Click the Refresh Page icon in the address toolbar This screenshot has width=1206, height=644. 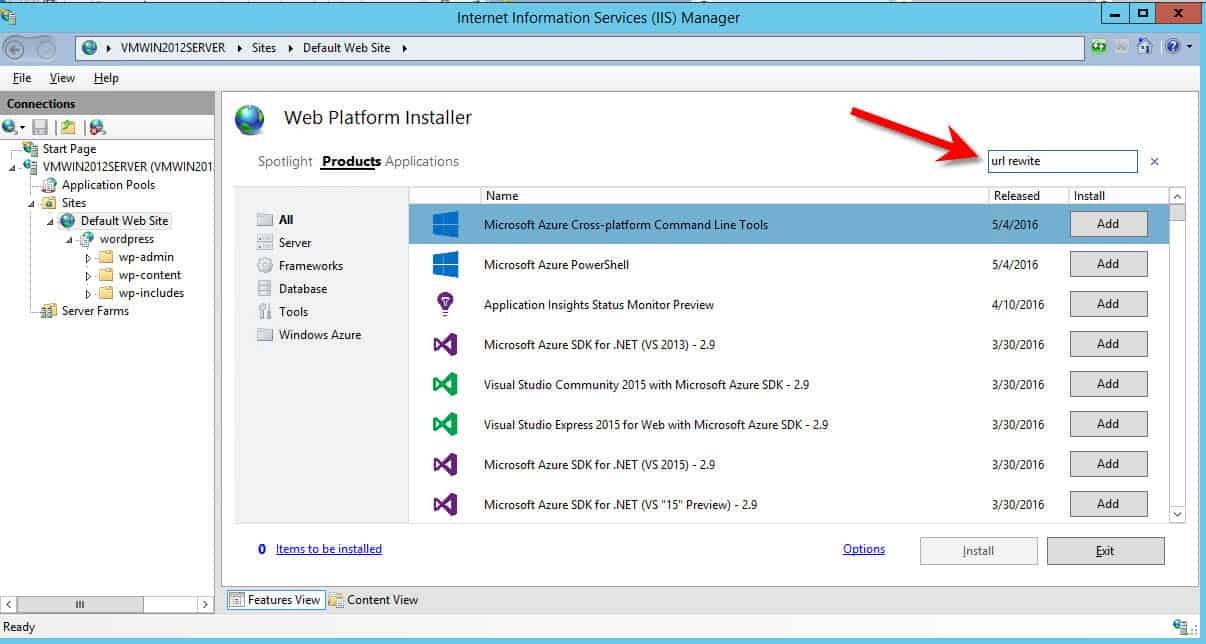pos(1099,47)
